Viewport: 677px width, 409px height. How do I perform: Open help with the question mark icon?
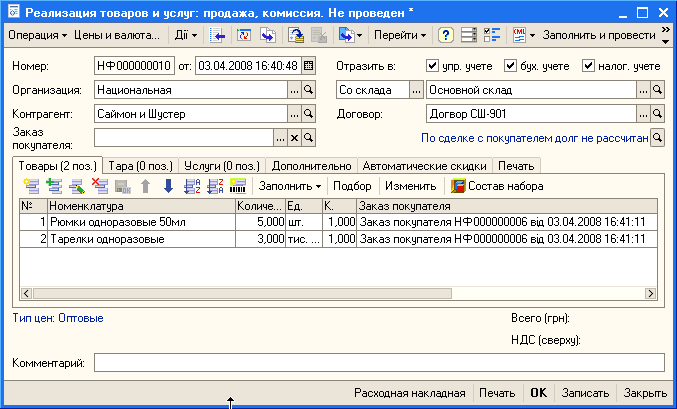[446, 35]
